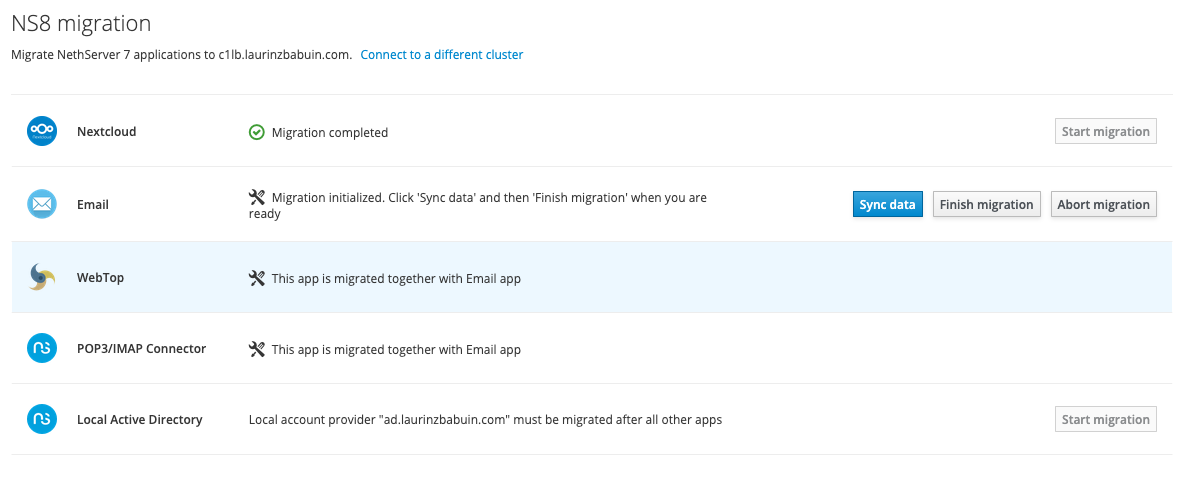This screenshot has height=481, width=1187.
Task: Click the tools icon in POP3/IMAP row
Action: point(257,349)
